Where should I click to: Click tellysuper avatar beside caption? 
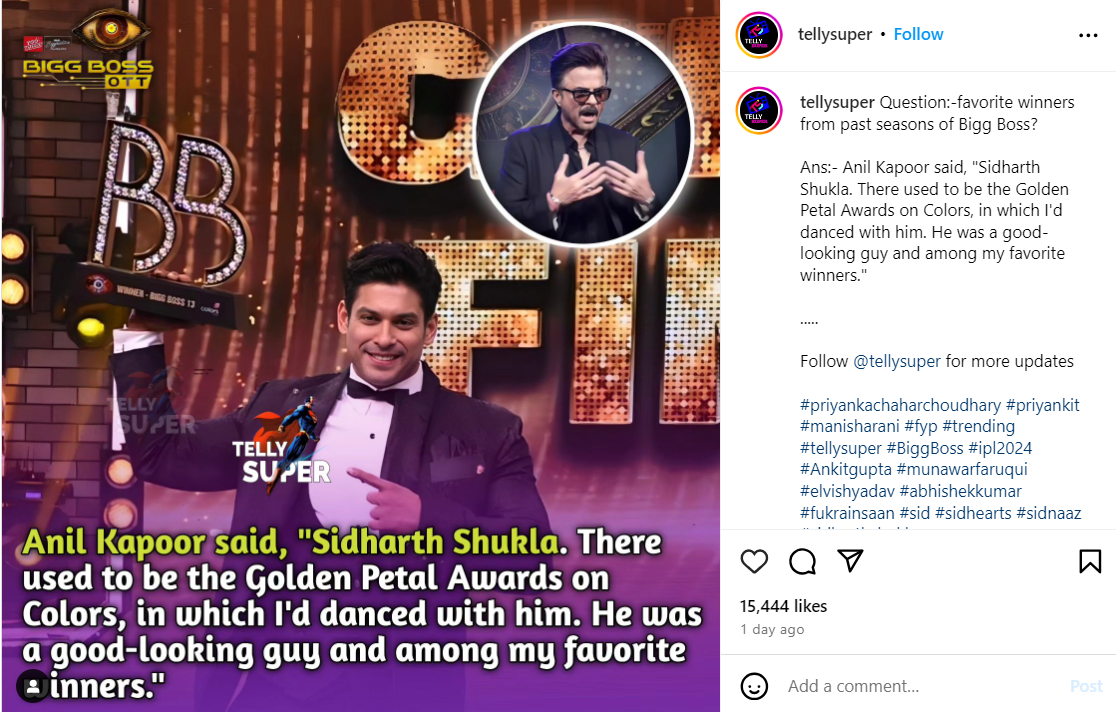(759, 110)
